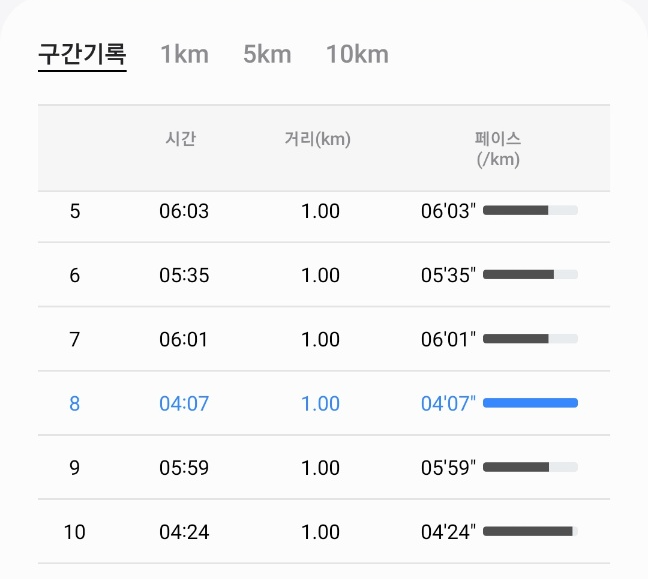Viewport: 648px width, 579px height.
Task: Click the 06:03 time in lap 5
Action: (184, 211)
